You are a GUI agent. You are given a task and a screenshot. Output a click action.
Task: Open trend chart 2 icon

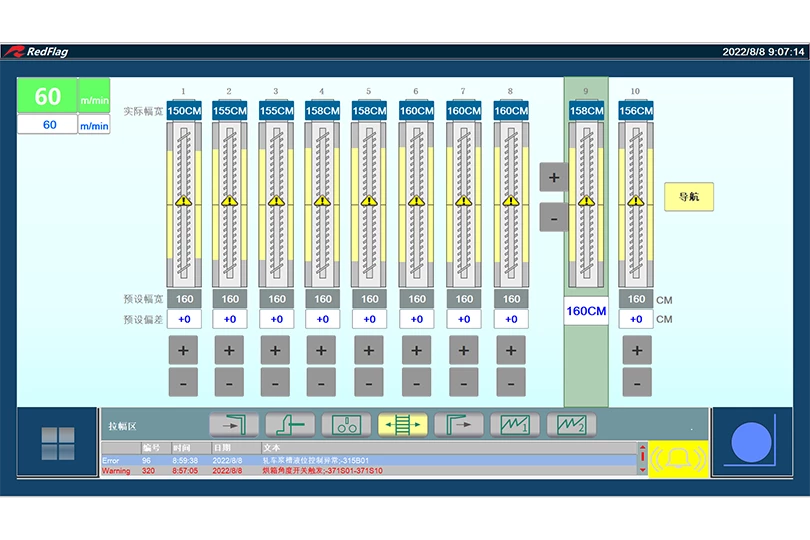[571, 425]
